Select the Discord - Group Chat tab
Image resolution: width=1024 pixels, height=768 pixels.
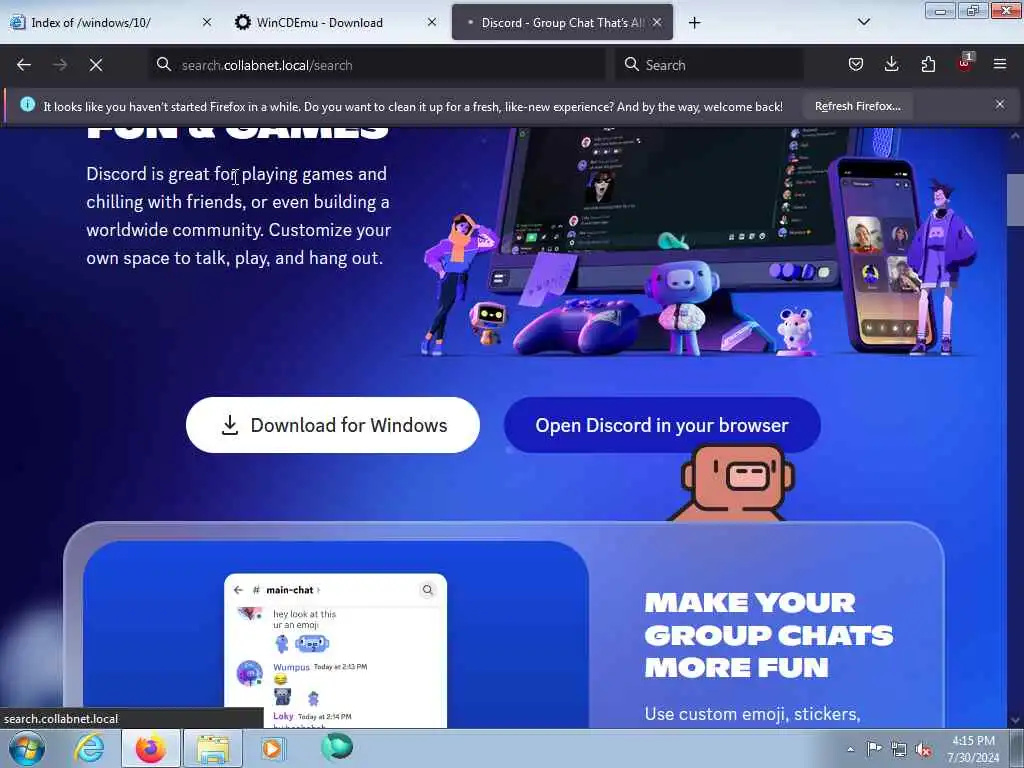(x=562, y=22)
